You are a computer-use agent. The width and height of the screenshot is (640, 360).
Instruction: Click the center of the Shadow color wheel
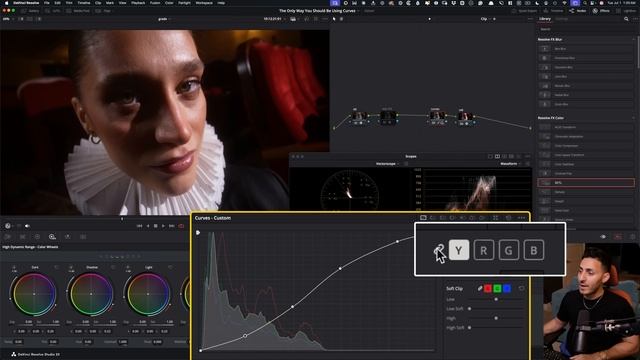pos(91,294)
